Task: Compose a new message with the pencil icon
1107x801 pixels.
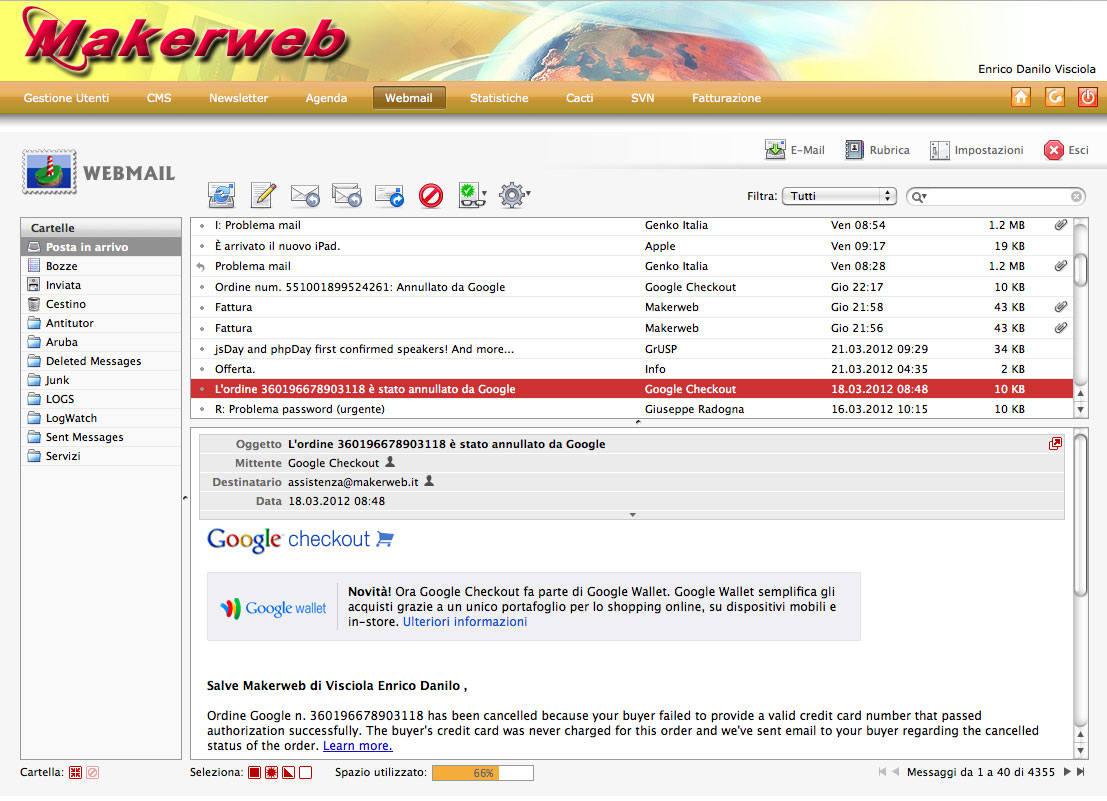Action: point(263,195)
